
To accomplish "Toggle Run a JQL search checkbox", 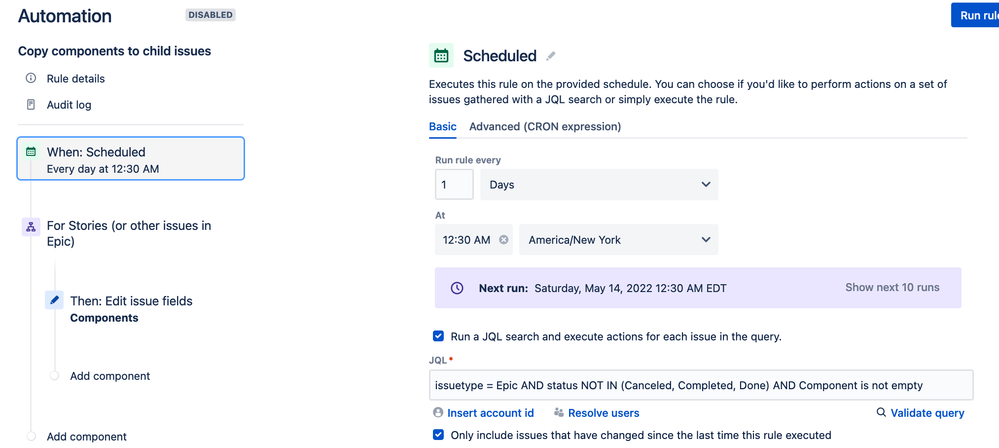I will pos(438,336).
